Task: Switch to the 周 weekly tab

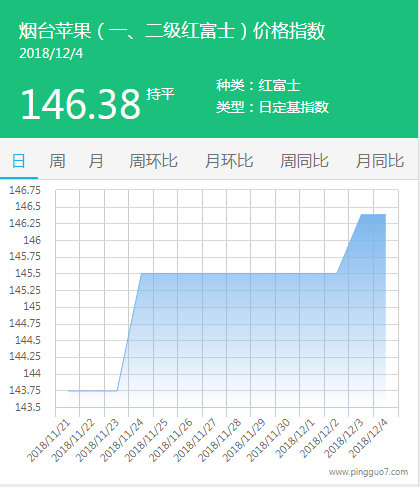Action: (x=57, y=161)
